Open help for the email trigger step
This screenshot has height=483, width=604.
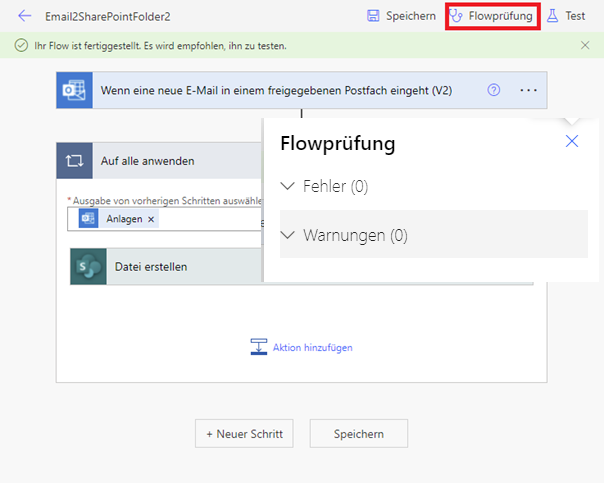493,90
